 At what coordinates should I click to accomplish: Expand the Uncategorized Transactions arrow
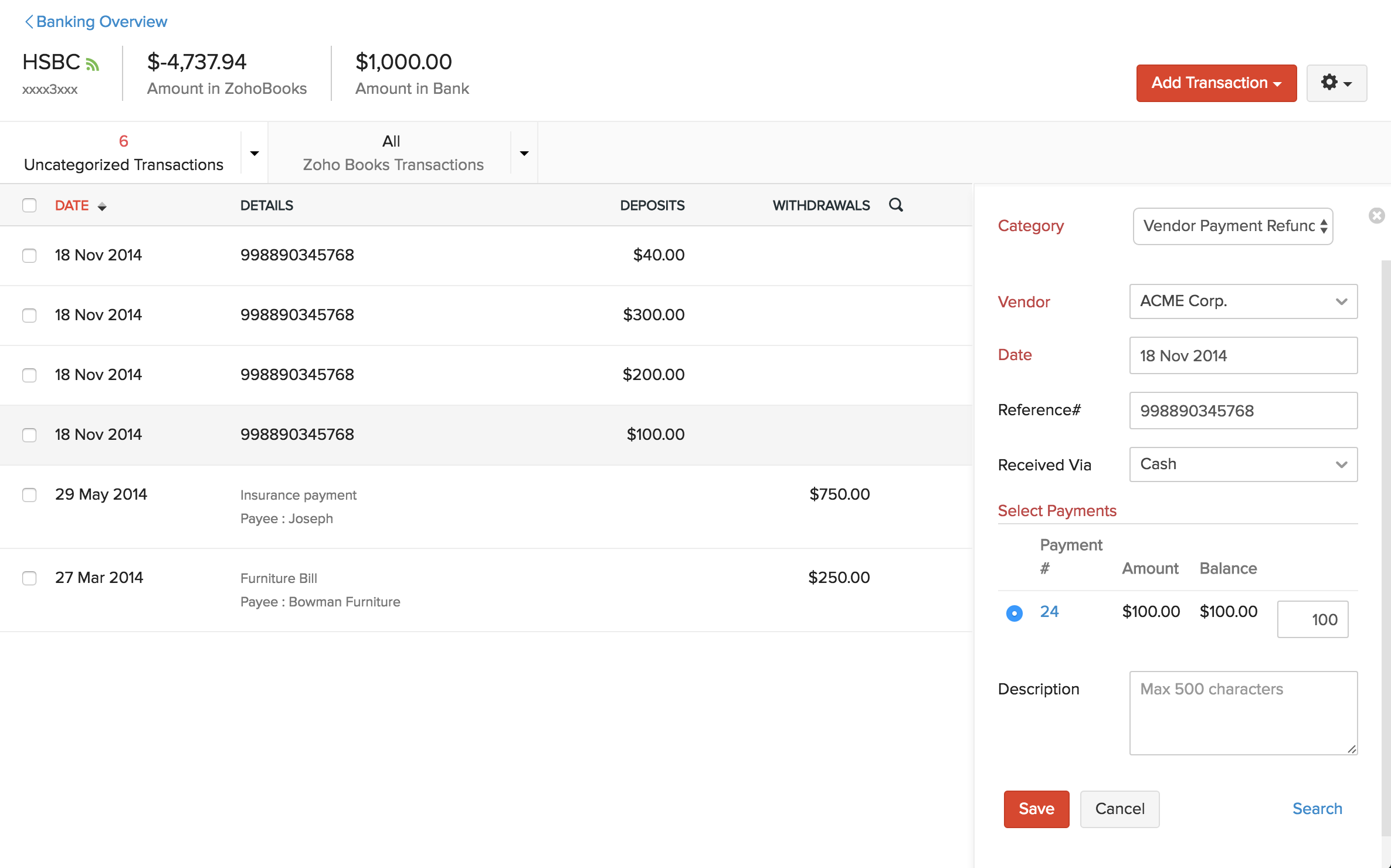coord(255,154)
